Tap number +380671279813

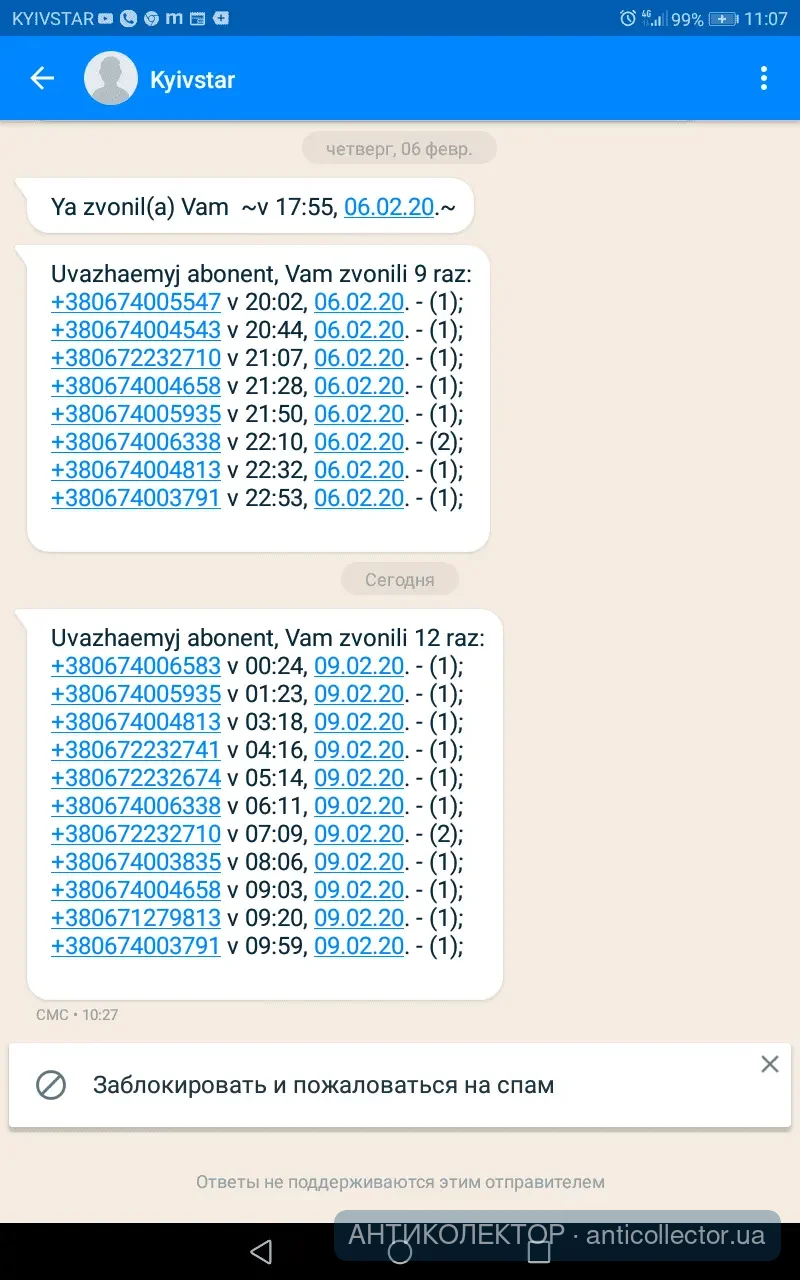[x=136, y=918]
